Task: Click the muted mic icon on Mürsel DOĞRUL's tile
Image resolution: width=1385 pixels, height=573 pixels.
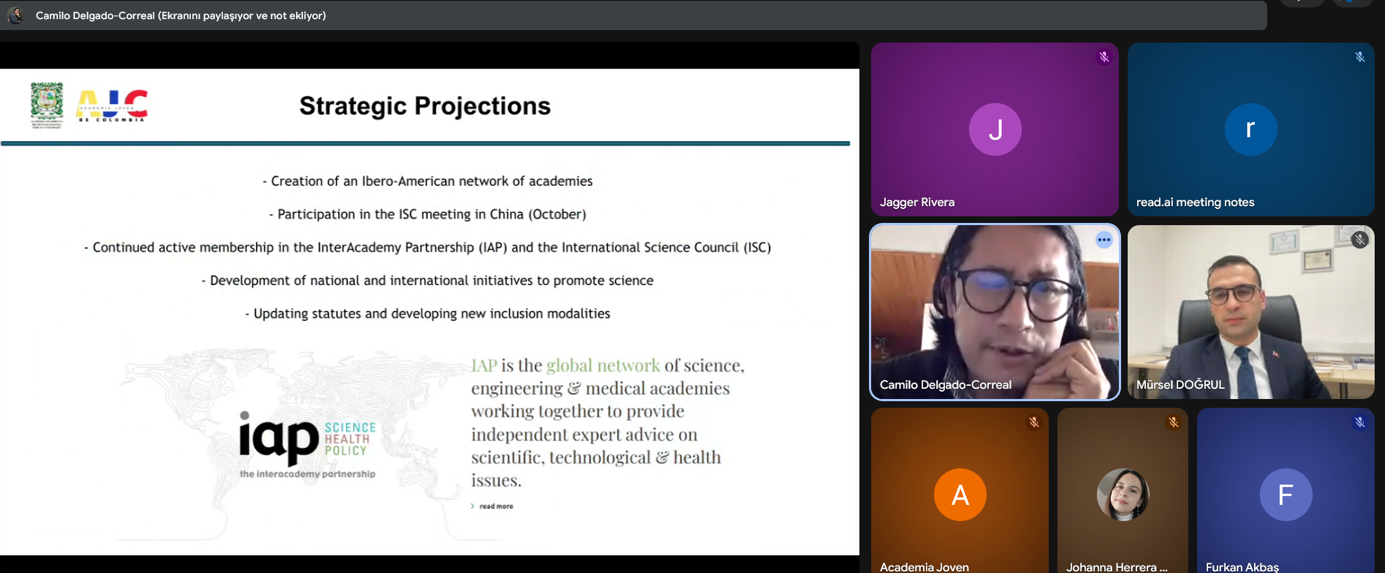Action: tap(1359, 240)
